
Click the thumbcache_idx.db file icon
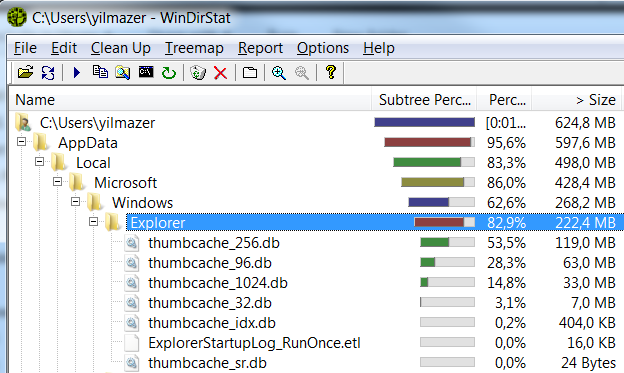pyautogui.click(x=132, y=323)
